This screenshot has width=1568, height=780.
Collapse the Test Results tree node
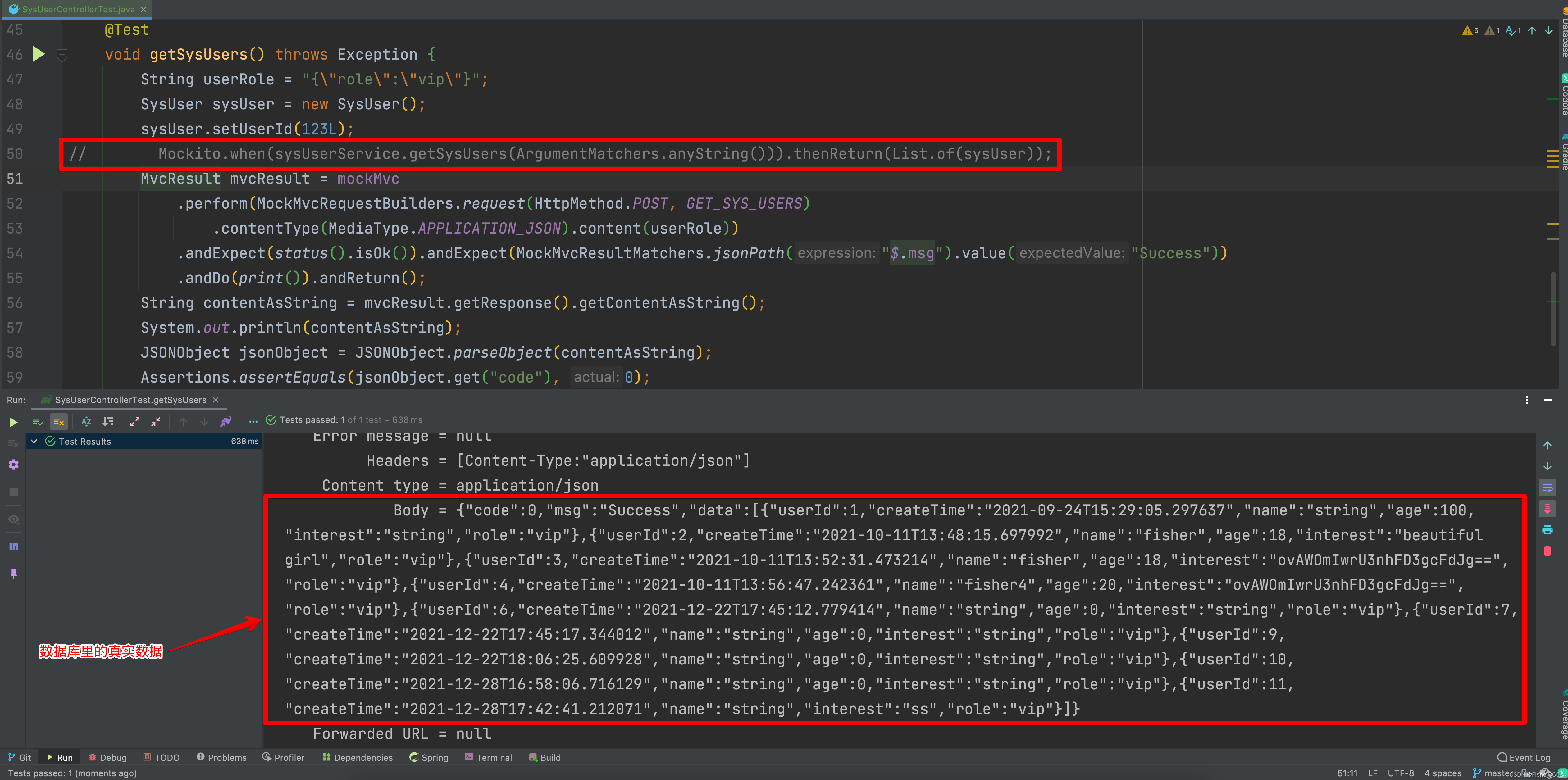pyautogui.click(x=34, y=441)
